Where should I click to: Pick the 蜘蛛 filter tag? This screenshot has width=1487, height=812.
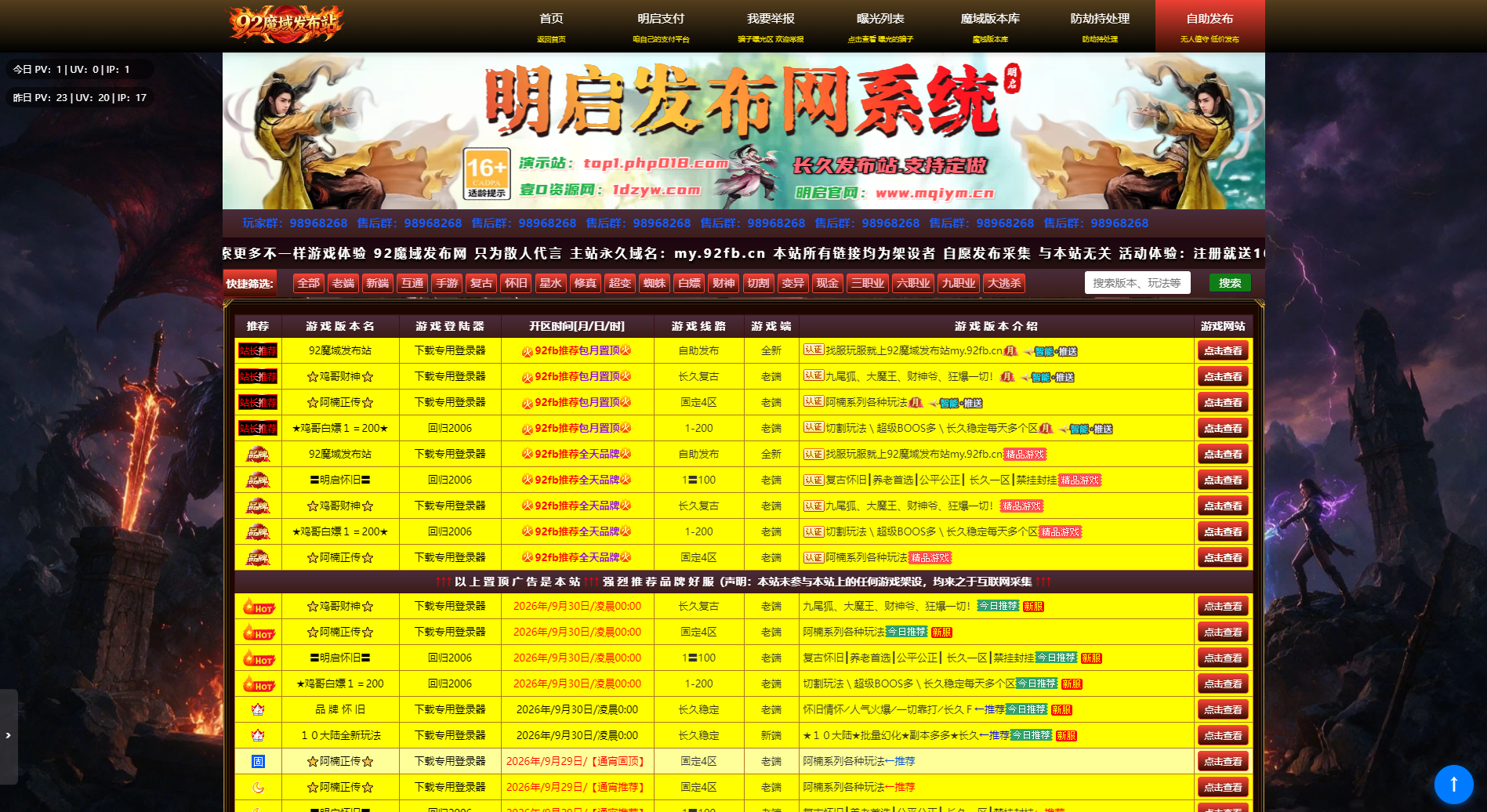coord(654,284)
